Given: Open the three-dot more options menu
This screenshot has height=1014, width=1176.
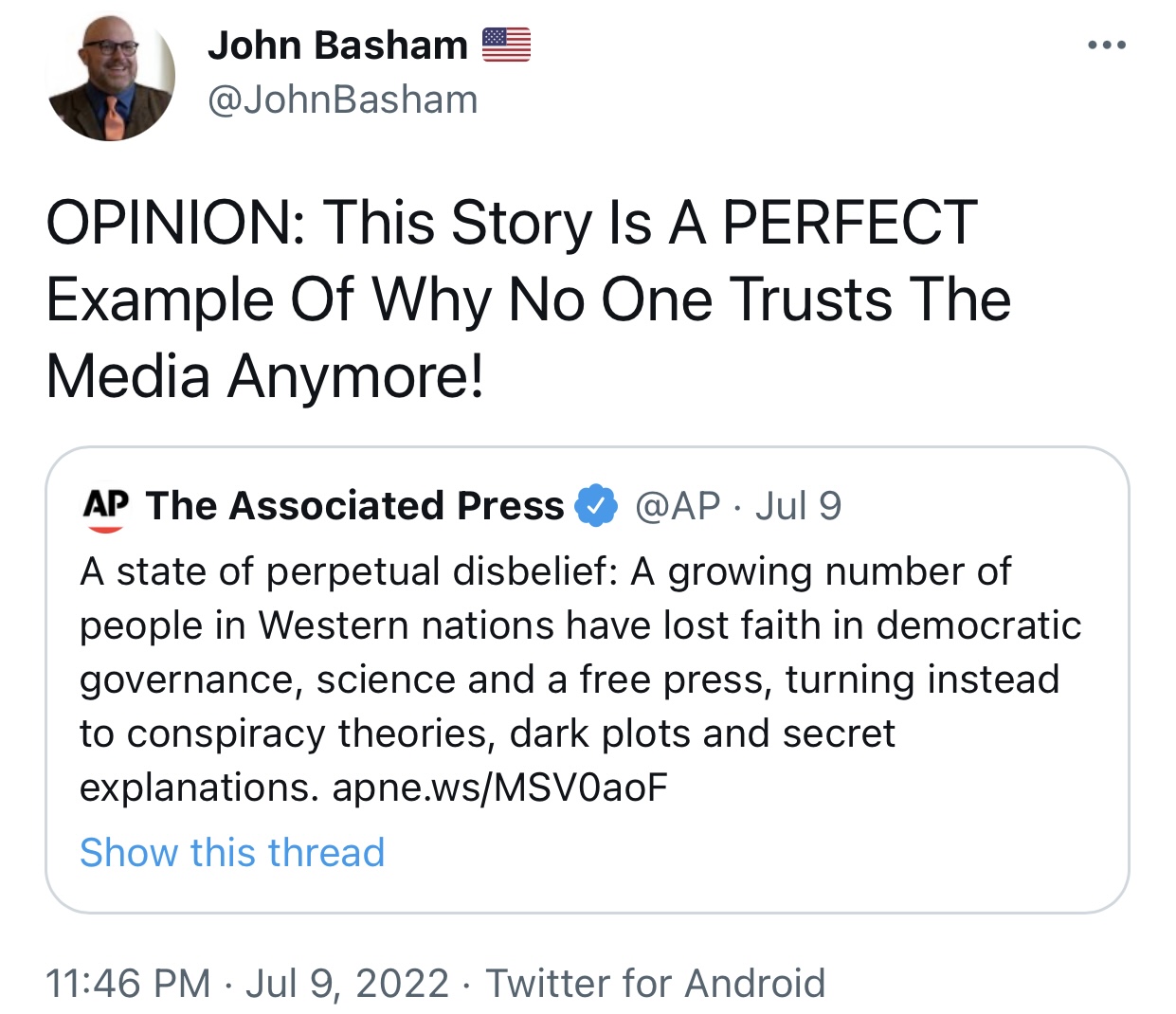Looking at the screenshot, I should point(1106,45).
